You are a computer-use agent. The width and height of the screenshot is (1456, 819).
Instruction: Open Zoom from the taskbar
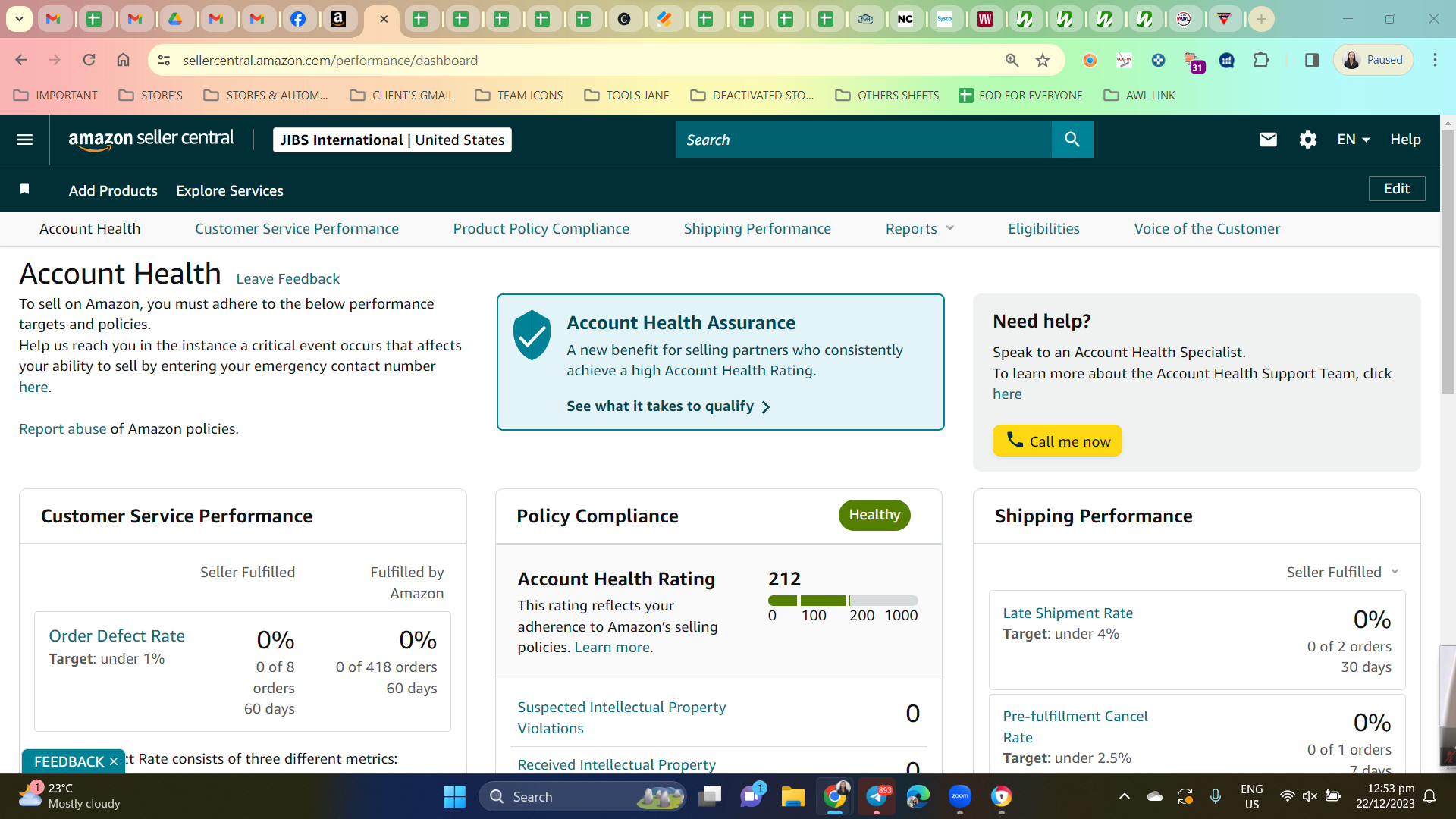[959, 796]
